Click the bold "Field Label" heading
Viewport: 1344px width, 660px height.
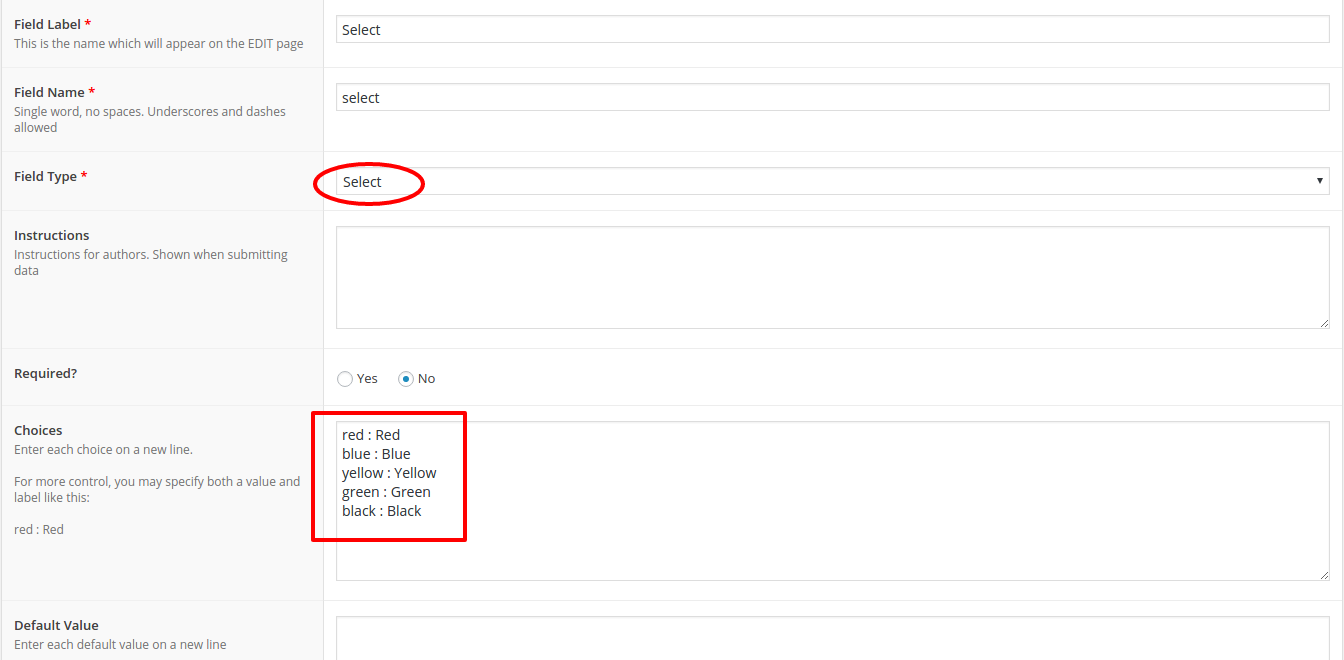tap(47, 24)
